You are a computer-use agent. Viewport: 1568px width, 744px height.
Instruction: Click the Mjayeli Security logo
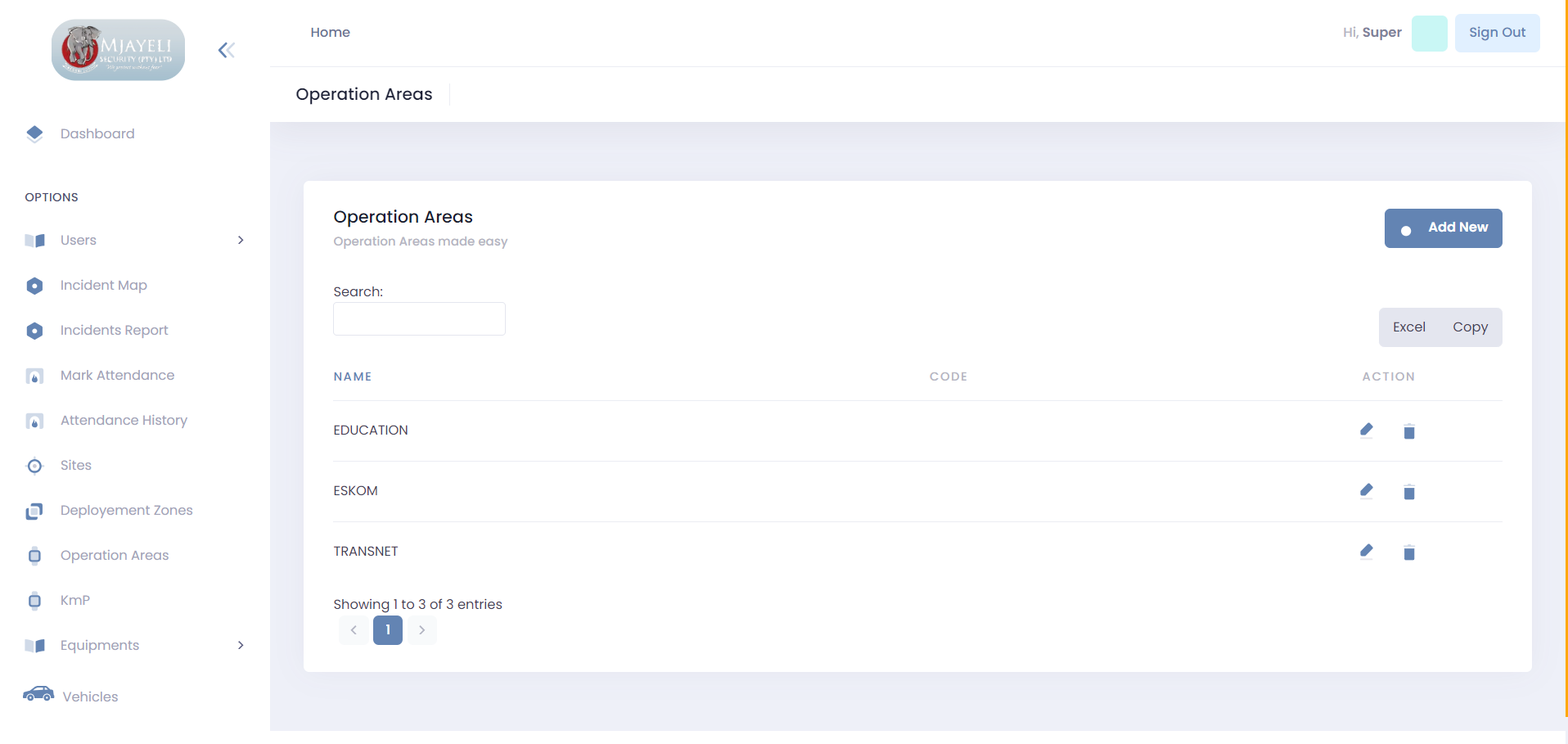click(118, 50)
